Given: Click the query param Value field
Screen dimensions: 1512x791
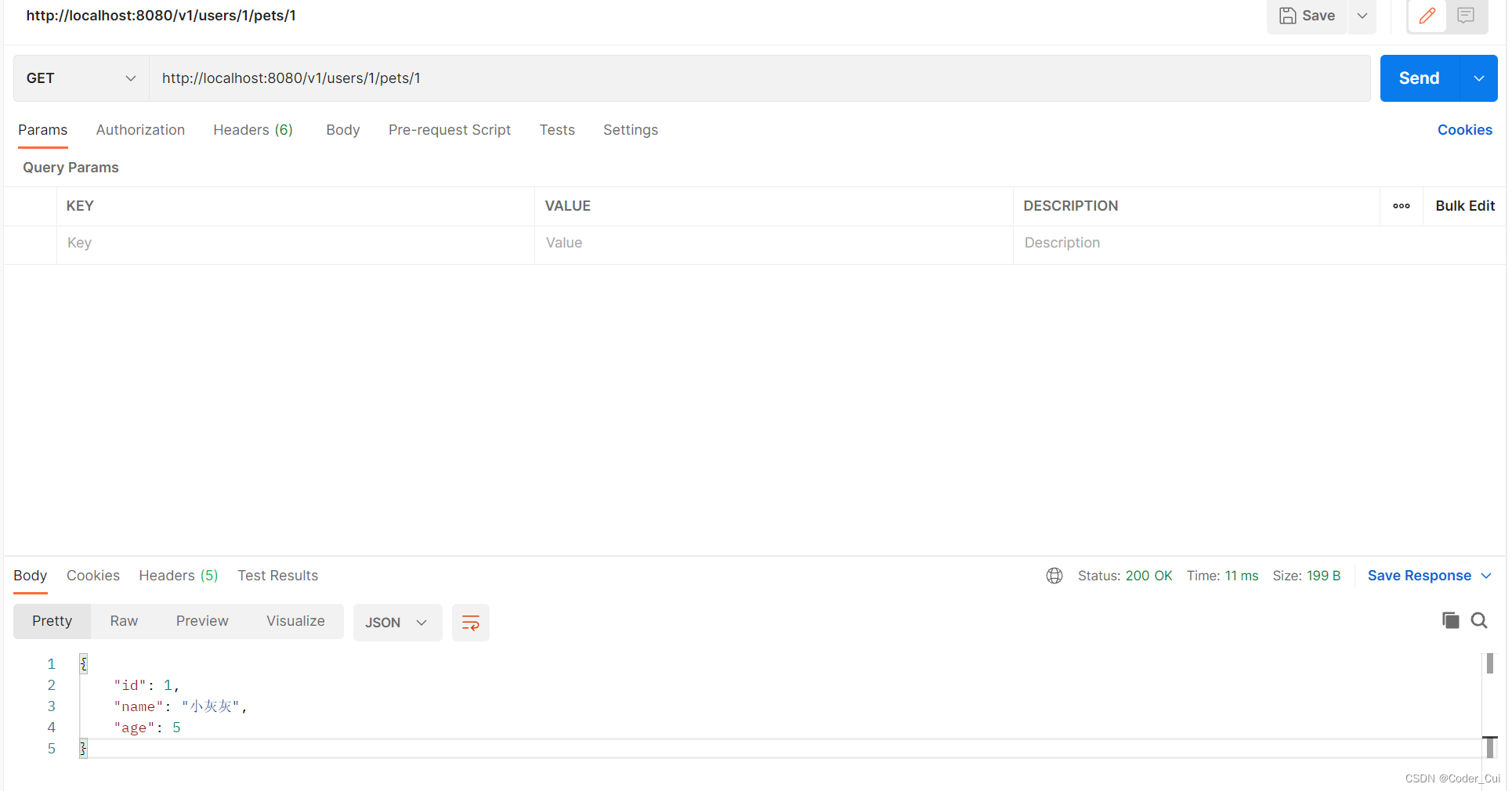Looking at the screenshot, I should tap(774, 244).
